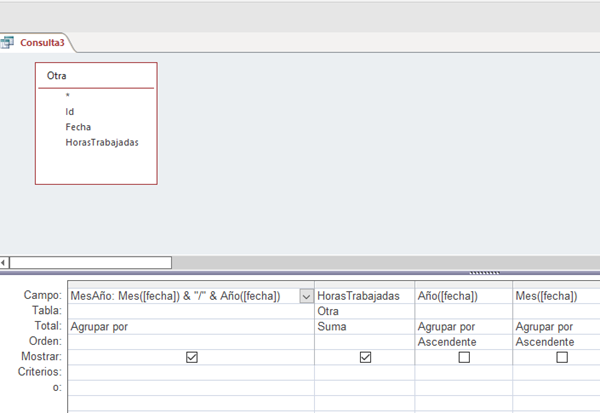600x413 pixels.
Task: Click the 'o:' criteria cell for HorasTrabajadas
Action: point(364,388)
